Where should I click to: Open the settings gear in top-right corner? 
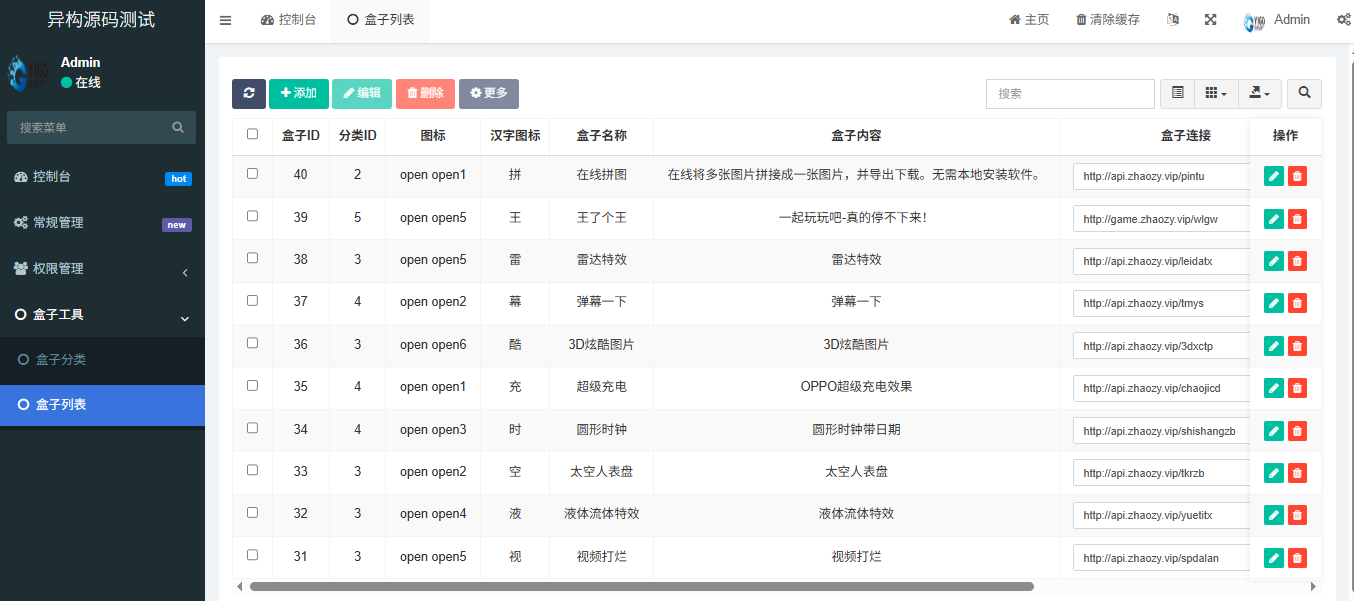[1344, 19]
